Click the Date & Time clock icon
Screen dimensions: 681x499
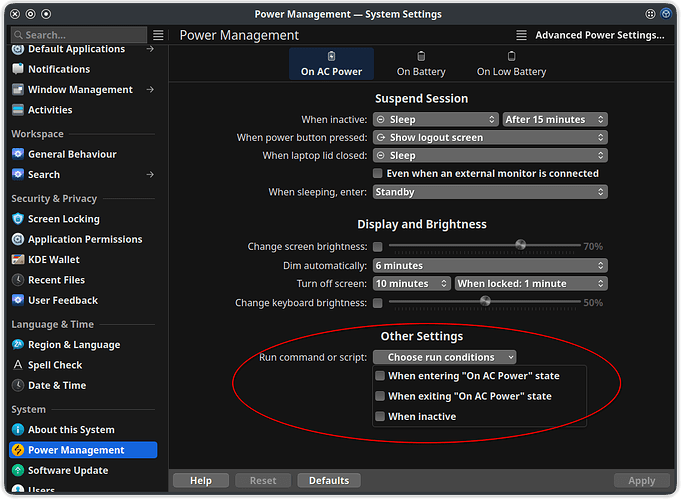pyautogui.click(x=18, y=386)
